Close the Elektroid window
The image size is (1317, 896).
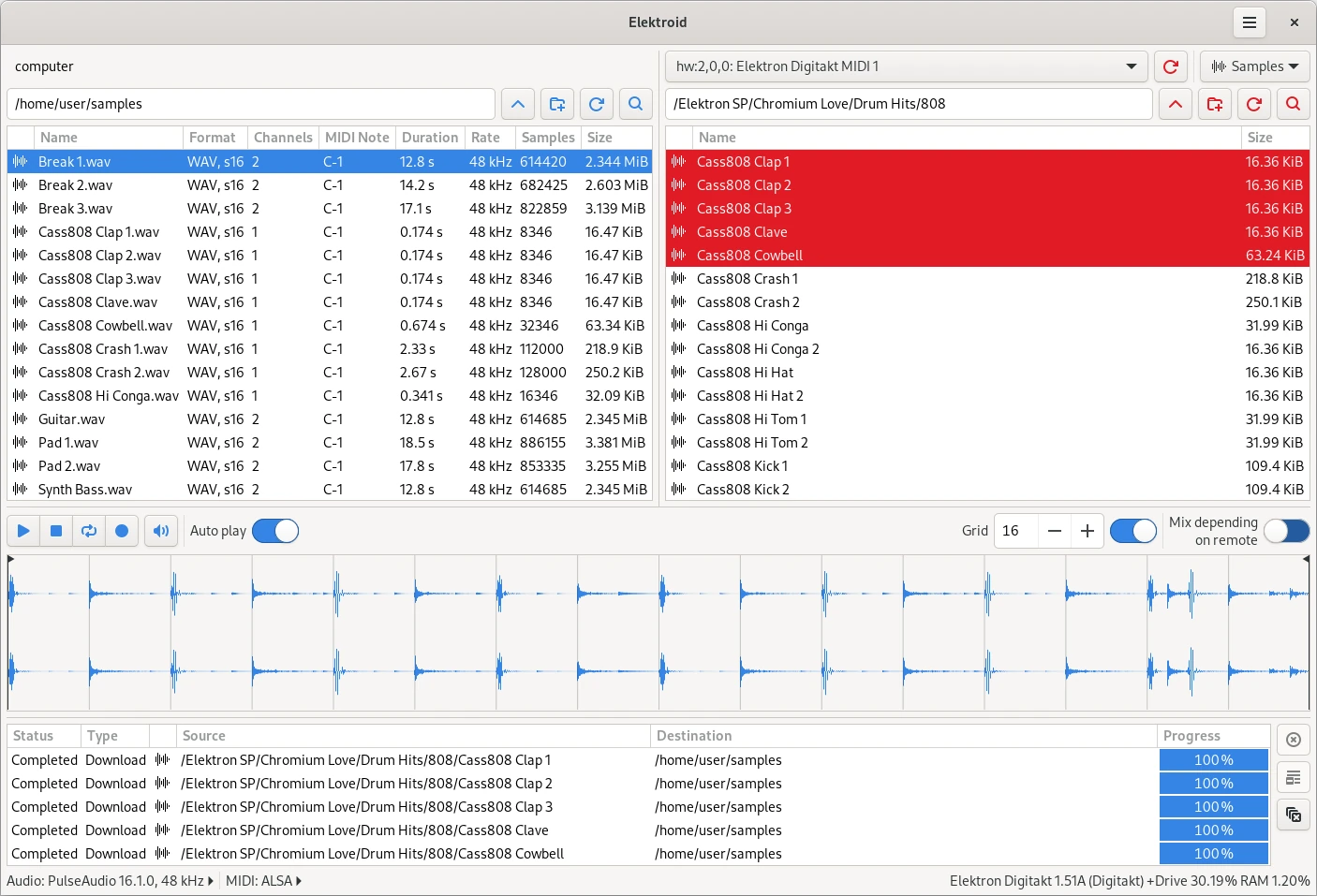(x=1294, y=22)
